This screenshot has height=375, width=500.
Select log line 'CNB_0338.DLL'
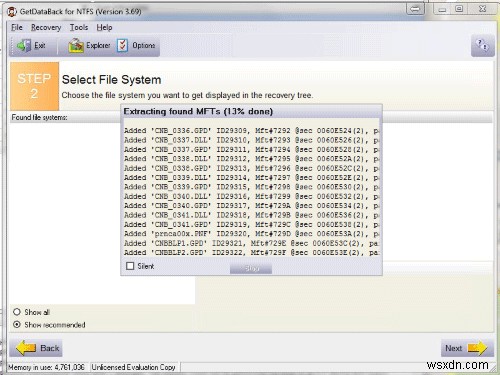coord(251,159)
